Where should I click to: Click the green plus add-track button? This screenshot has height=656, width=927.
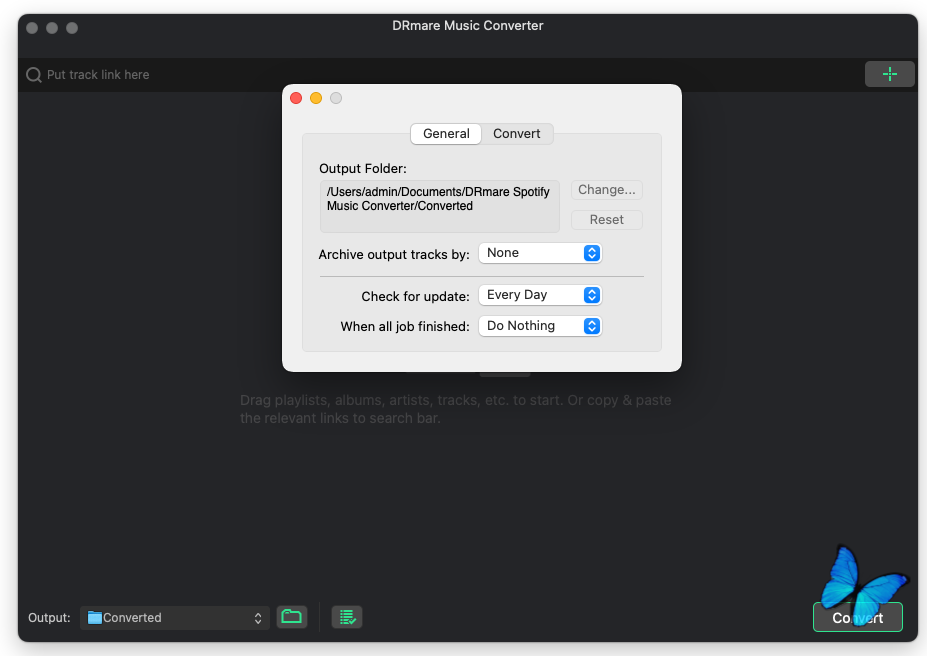click(889, 74)
